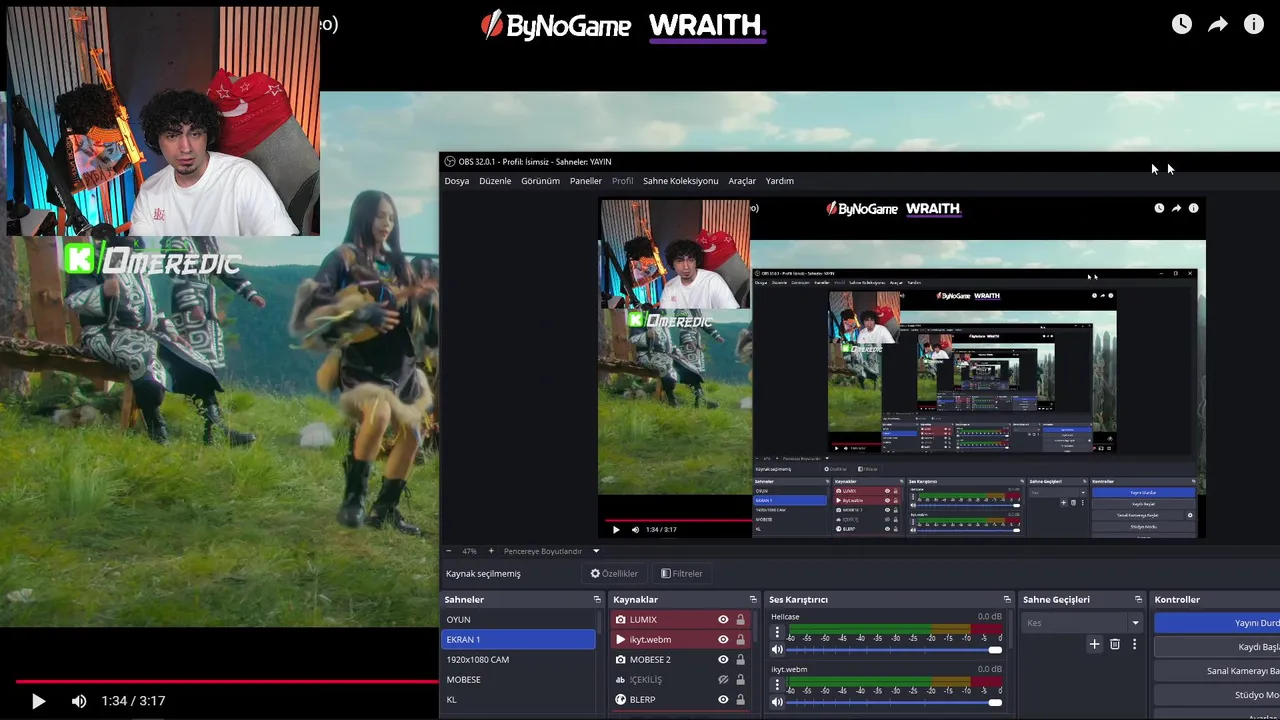Select the OYUN scene
Screen dimensions: 1280x720
pos(518,620)
